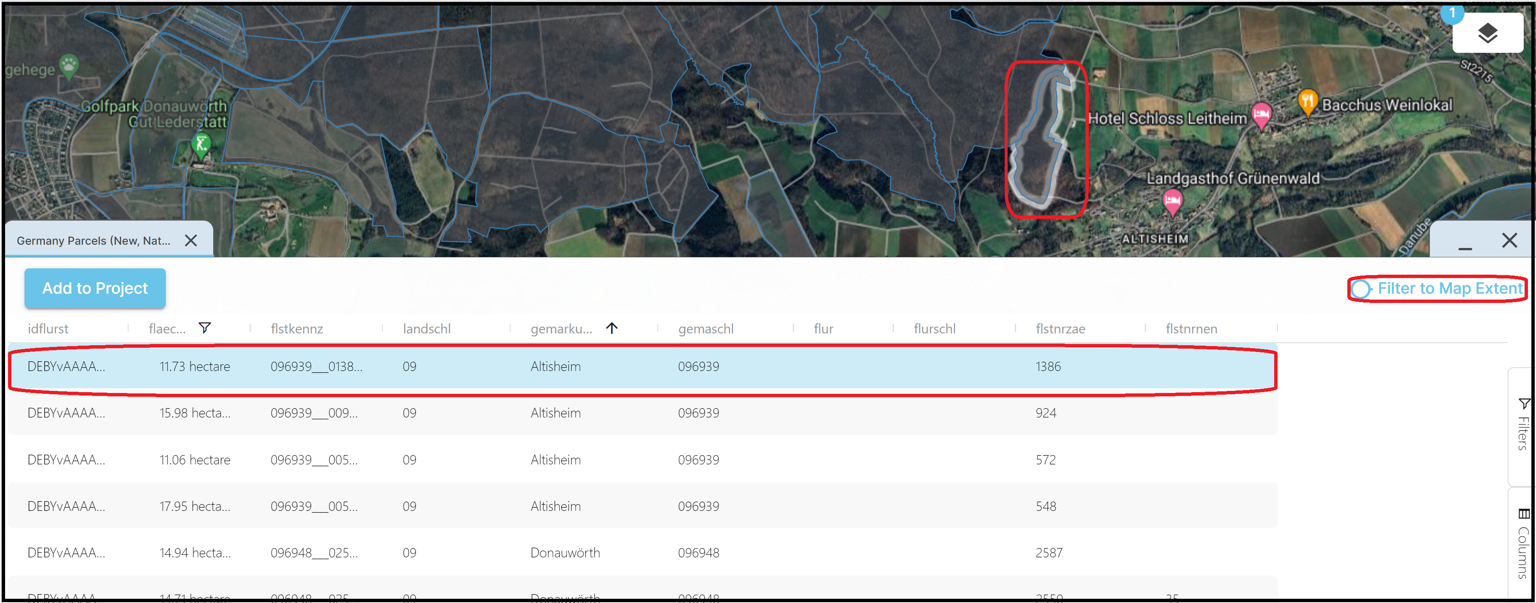Click the blue badge showing 1 above layers icon
The width and height of the screenshot is (1536, 603).
coord(1450,13)
